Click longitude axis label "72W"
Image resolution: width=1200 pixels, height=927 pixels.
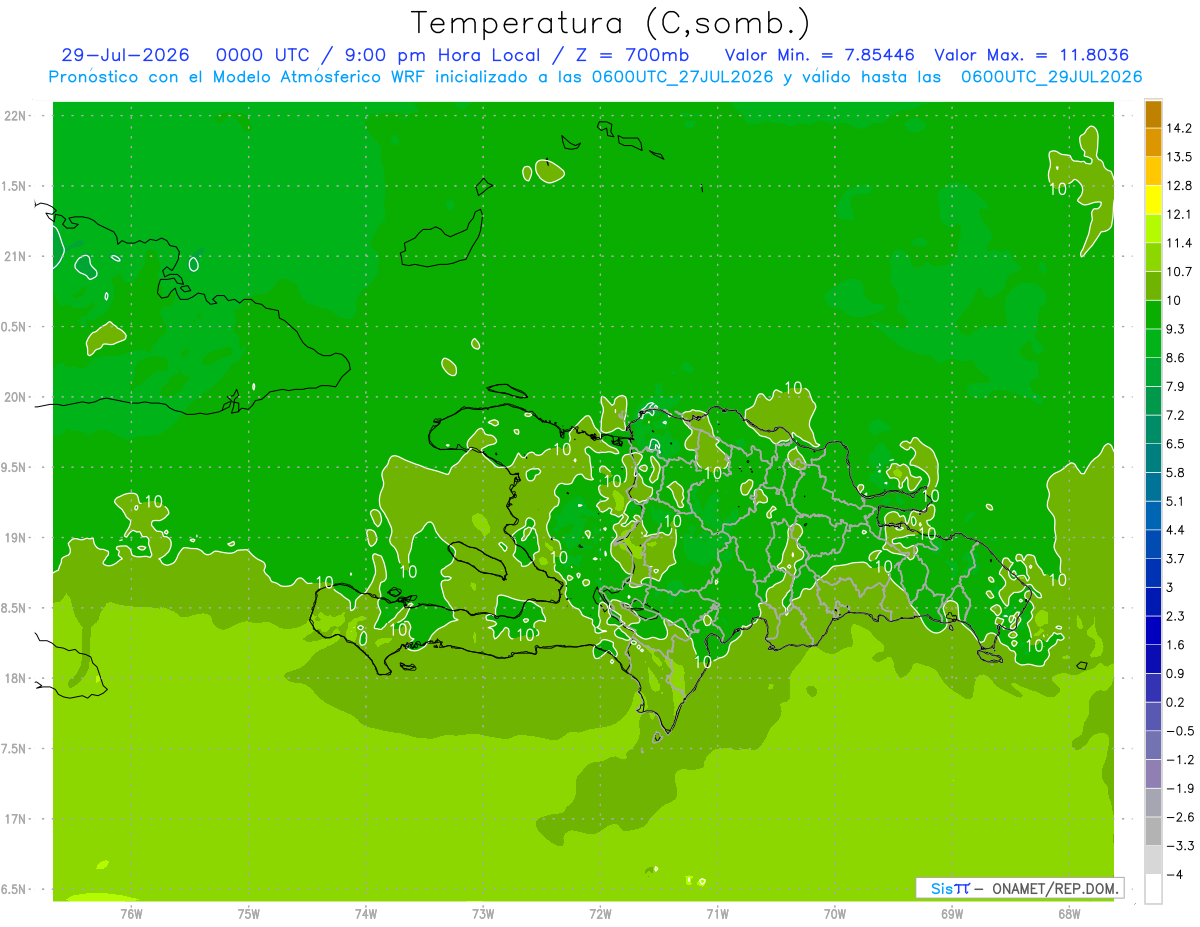coord(600,913)
